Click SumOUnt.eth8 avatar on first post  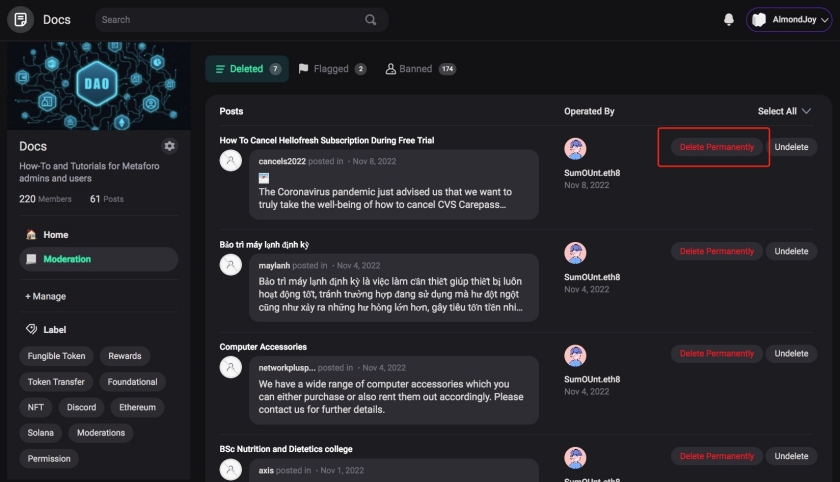(575, 149)
